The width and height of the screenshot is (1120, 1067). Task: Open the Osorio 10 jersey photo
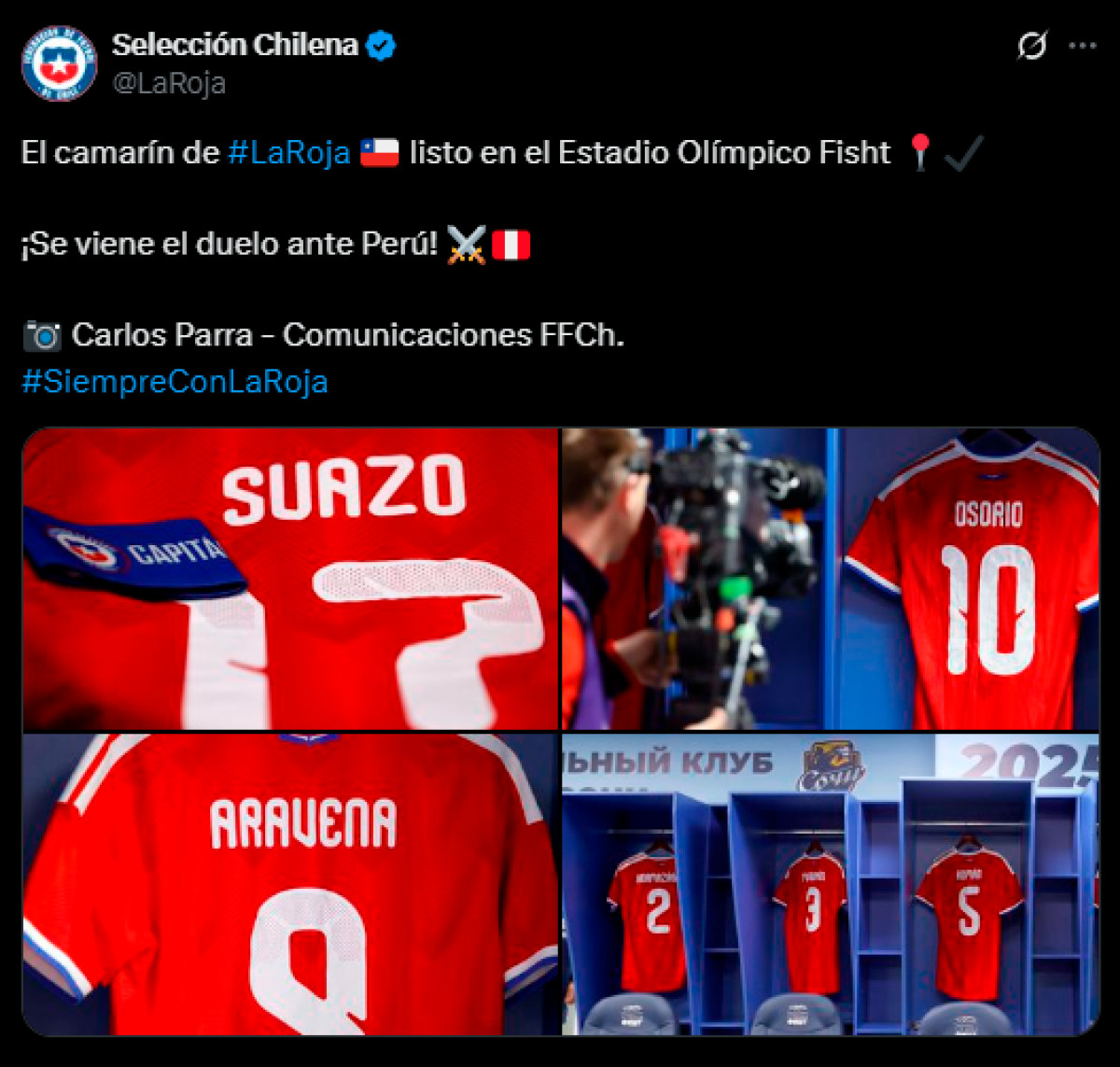pyautogui.click(x=831, y=579)
